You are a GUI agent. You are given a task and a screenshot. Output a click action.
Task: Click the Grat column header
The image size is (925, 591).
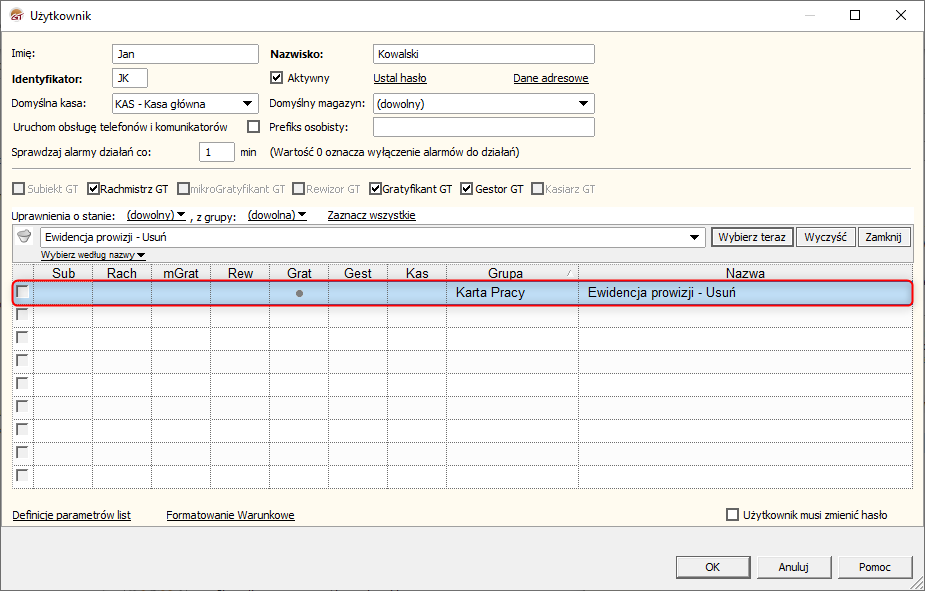coord(299,273)
